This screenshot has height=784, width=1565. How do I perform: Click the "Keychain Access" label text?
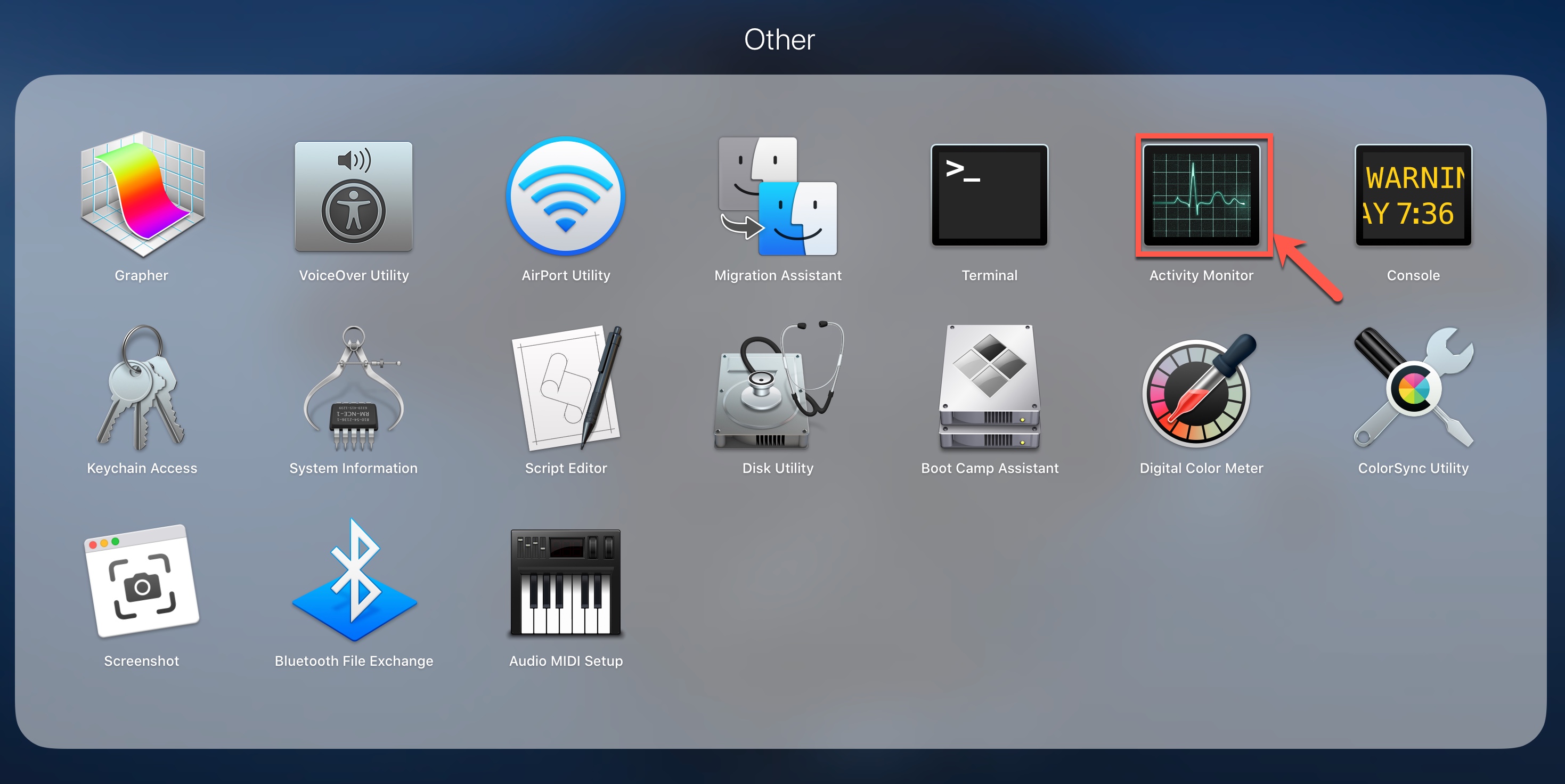(142, 468)
